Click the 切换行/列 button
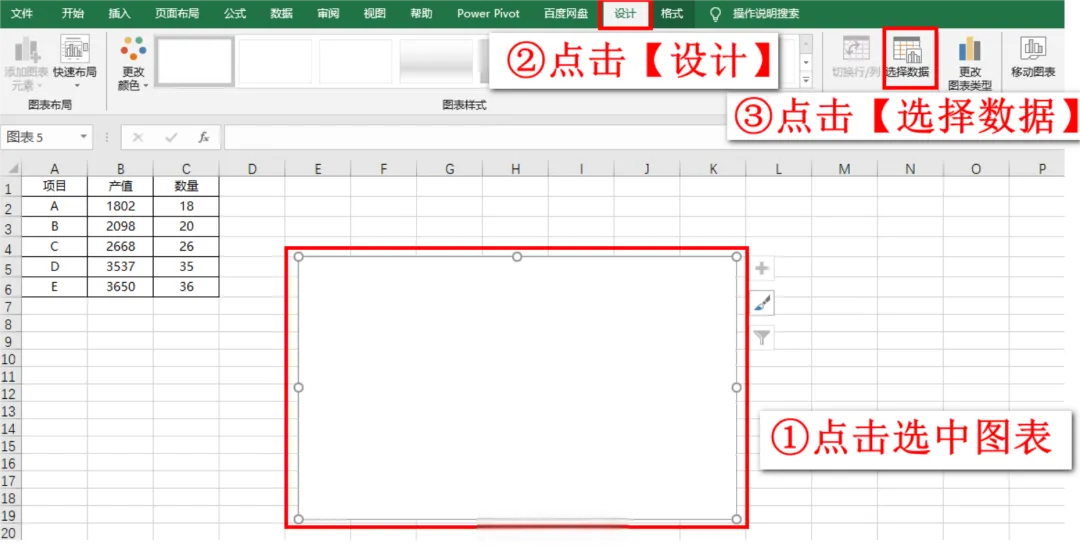 [x=854, y=59]
